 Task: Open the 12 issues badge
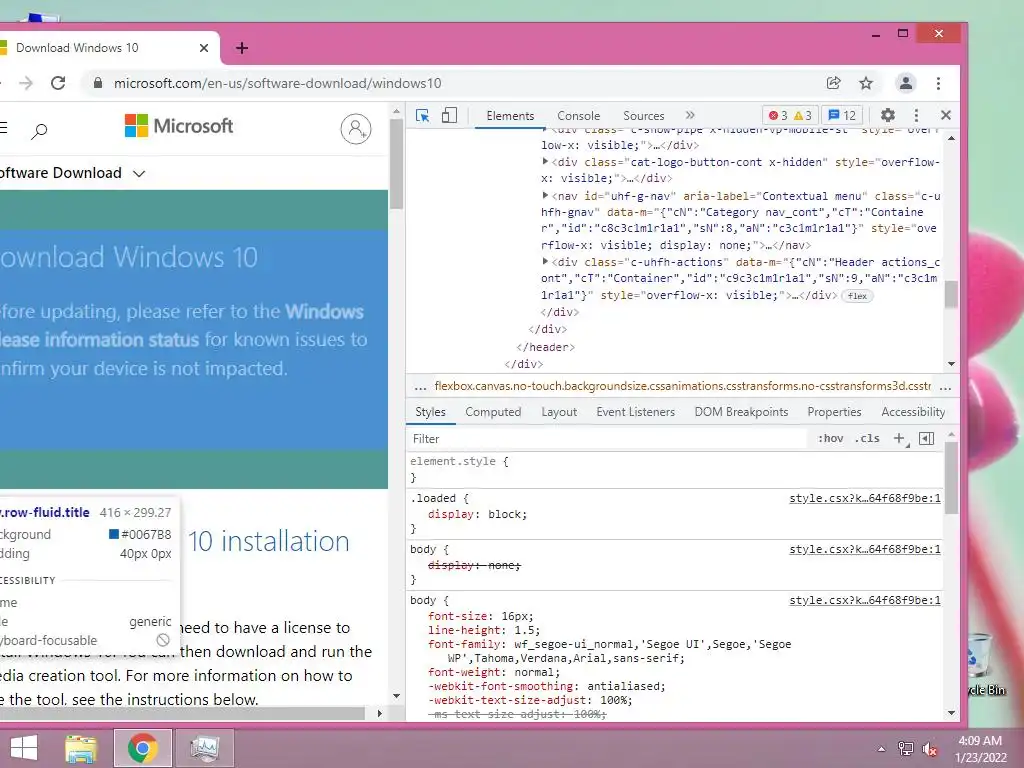tap(842, 116)
